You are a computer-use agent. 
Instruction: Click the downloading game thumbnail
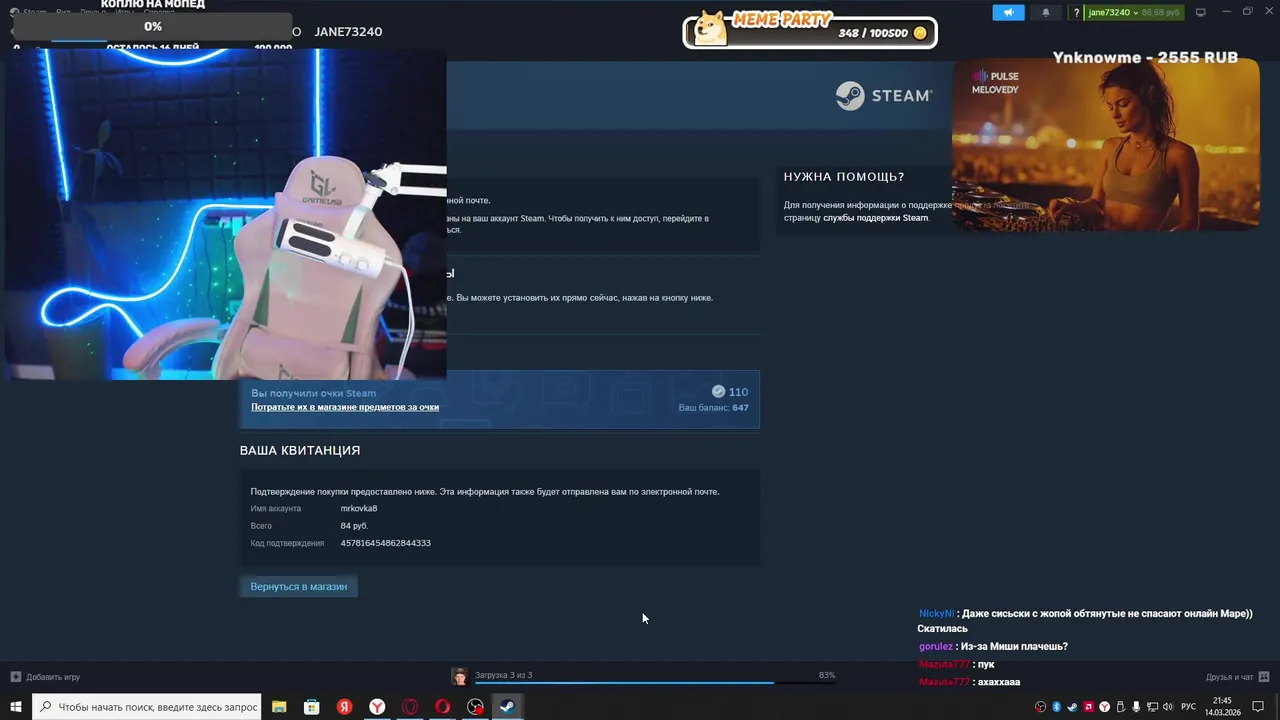click(x=459, y=677)
